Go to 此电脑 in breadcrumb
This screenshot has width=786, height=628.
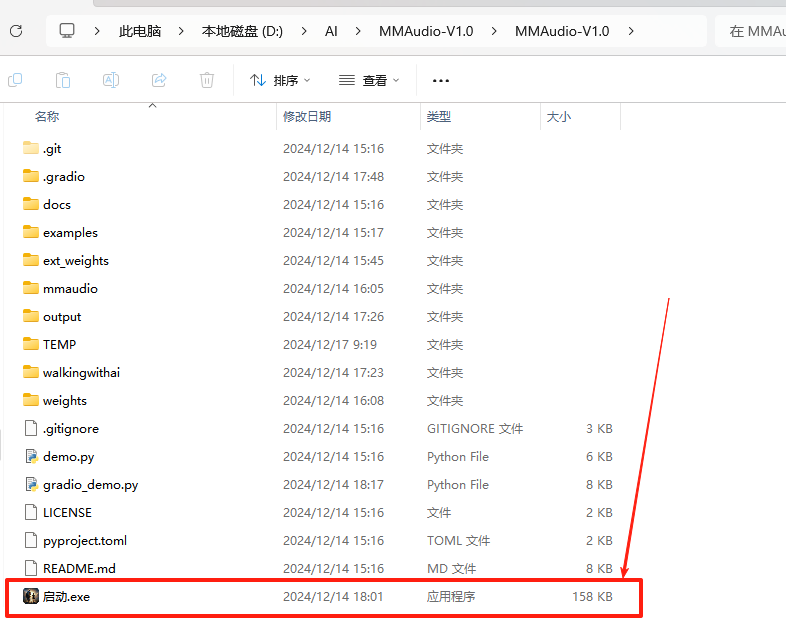[140, 31]
